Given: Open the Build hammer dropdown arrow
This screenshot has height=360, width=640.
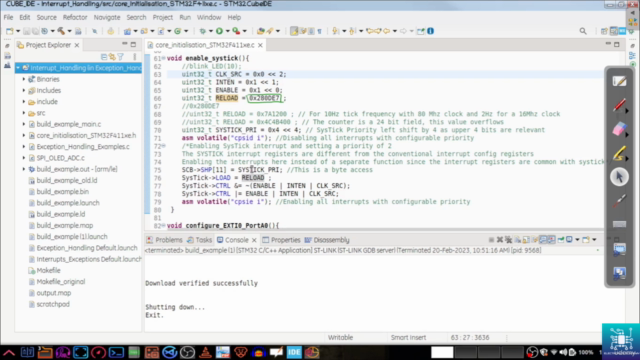Looking at the screenshot, I should click(x=69, y=31).
